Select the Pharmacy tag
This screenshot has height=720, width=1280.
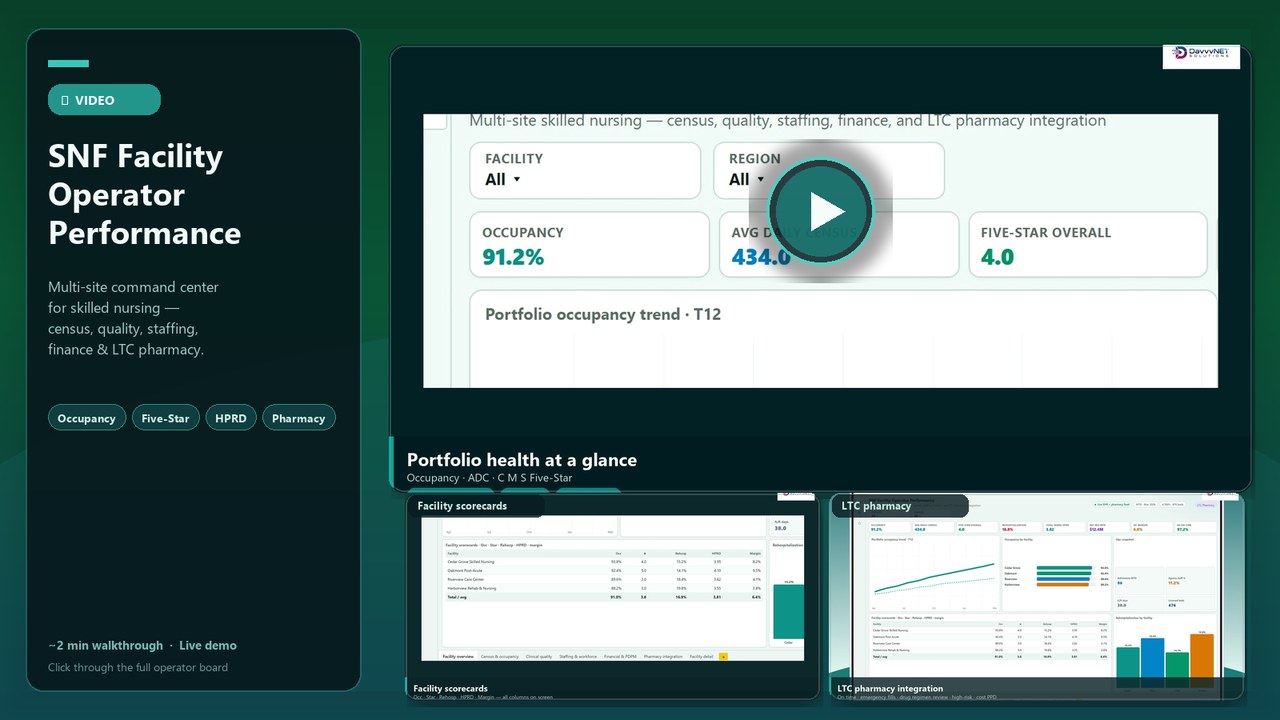click(x=298, y=418)
